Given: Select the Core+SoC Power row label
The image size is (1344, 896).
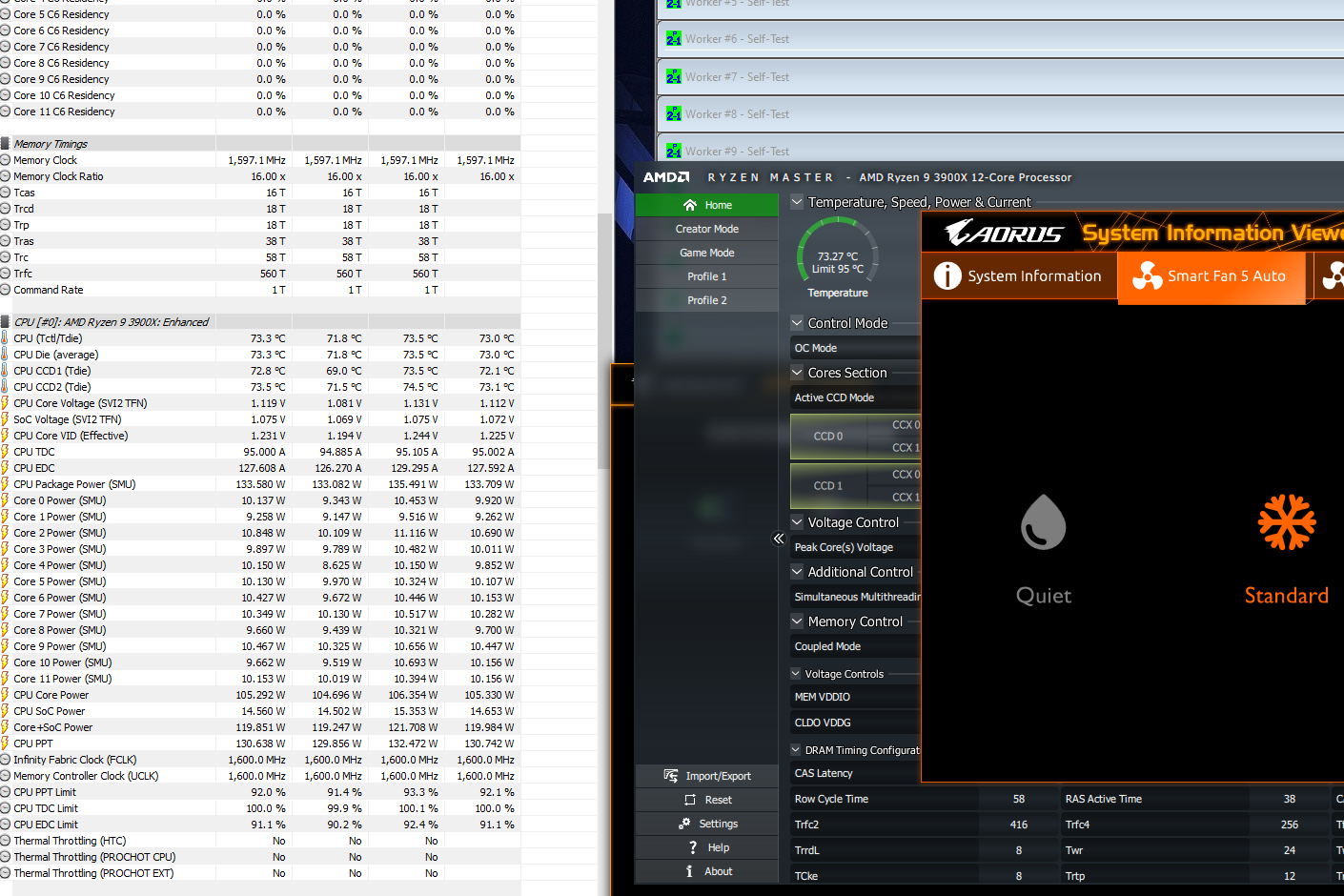Looking at the screenshot, I should pos(53,727).
